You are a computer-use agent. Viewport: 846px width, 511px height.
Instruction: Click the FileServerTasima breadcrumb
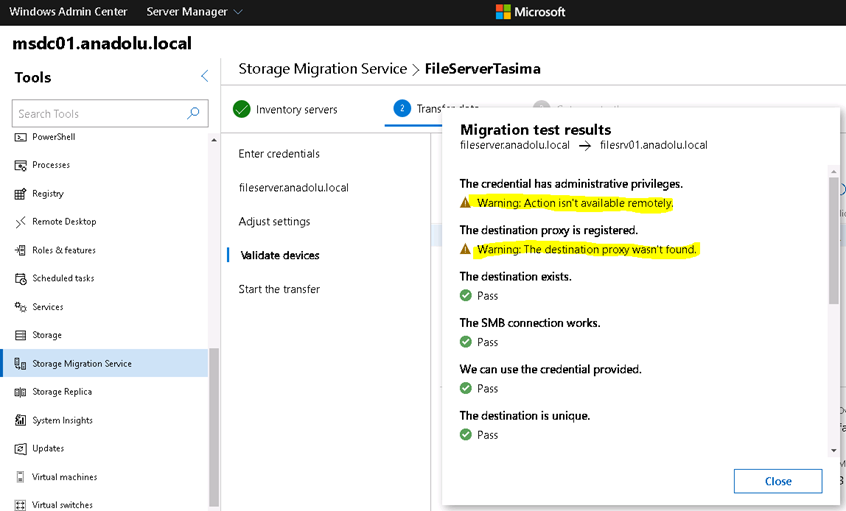[482, 69]
